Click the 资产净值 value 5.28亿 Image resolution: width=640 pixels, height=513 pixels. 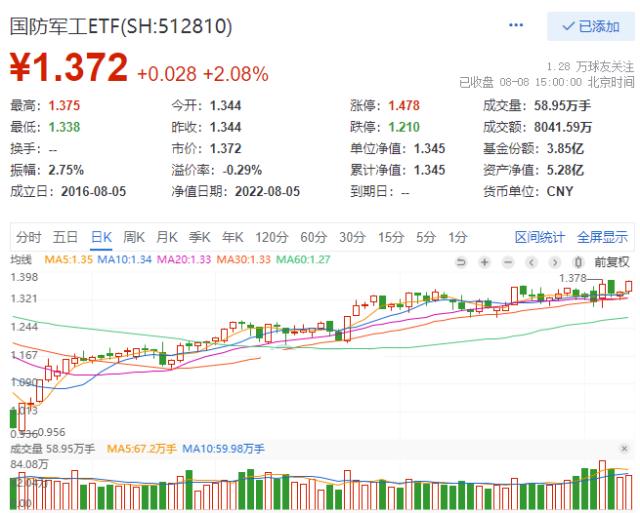click(565, 170)
